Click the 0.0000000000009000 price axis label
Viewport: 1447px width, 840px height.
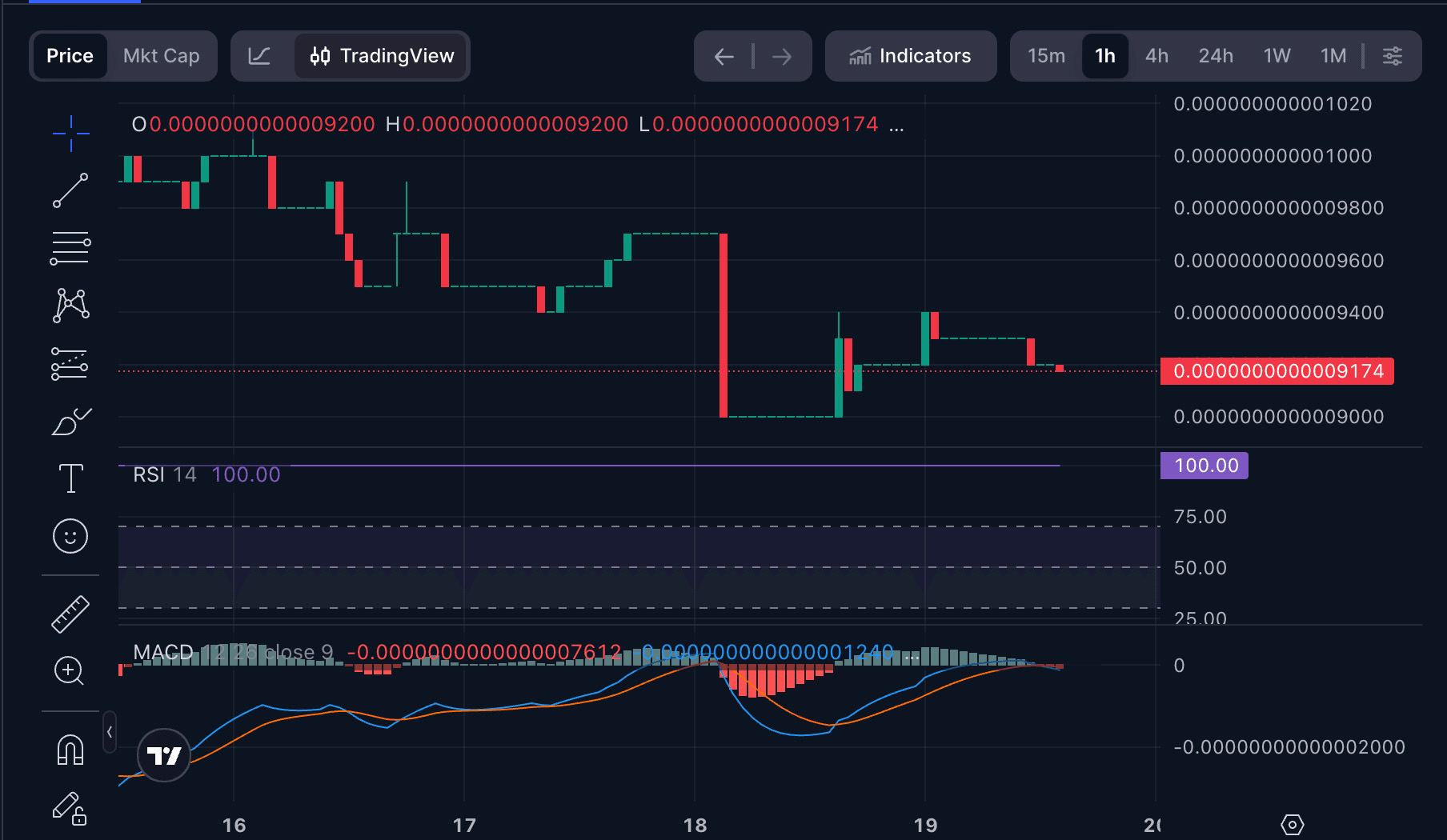coord(1278,417)
